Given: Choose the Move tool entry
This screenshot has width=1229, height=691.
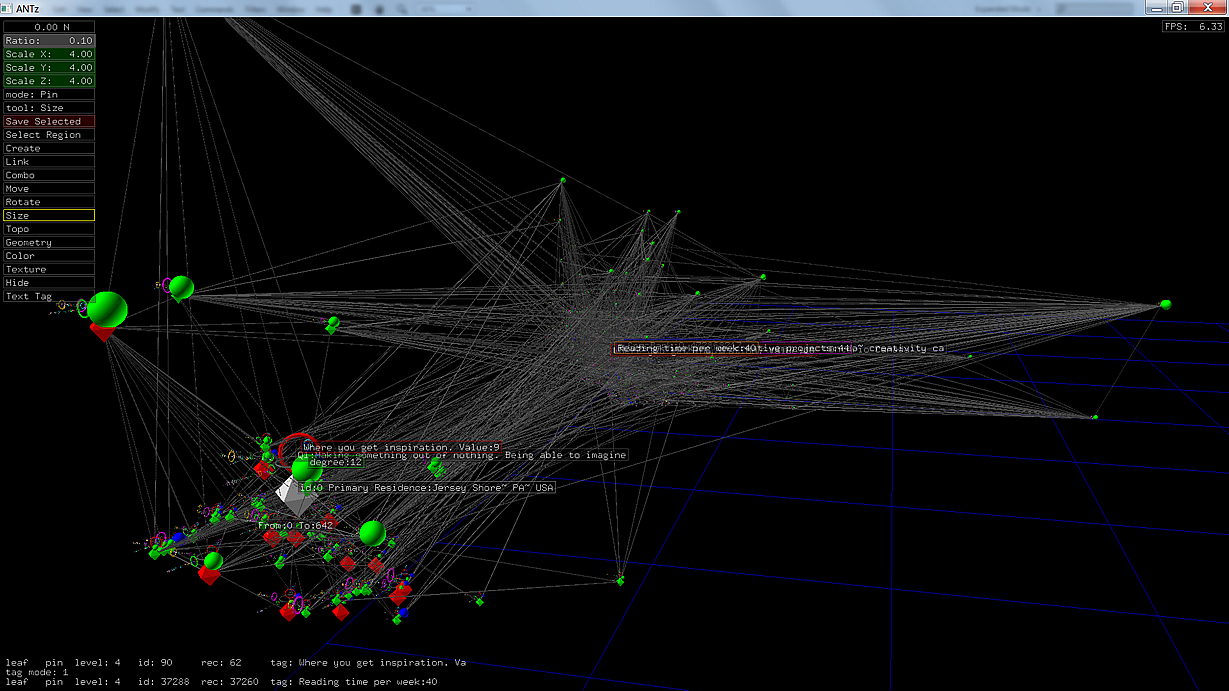Looking at the screenshot, I should pyautogui.click(x=49, y=188).
